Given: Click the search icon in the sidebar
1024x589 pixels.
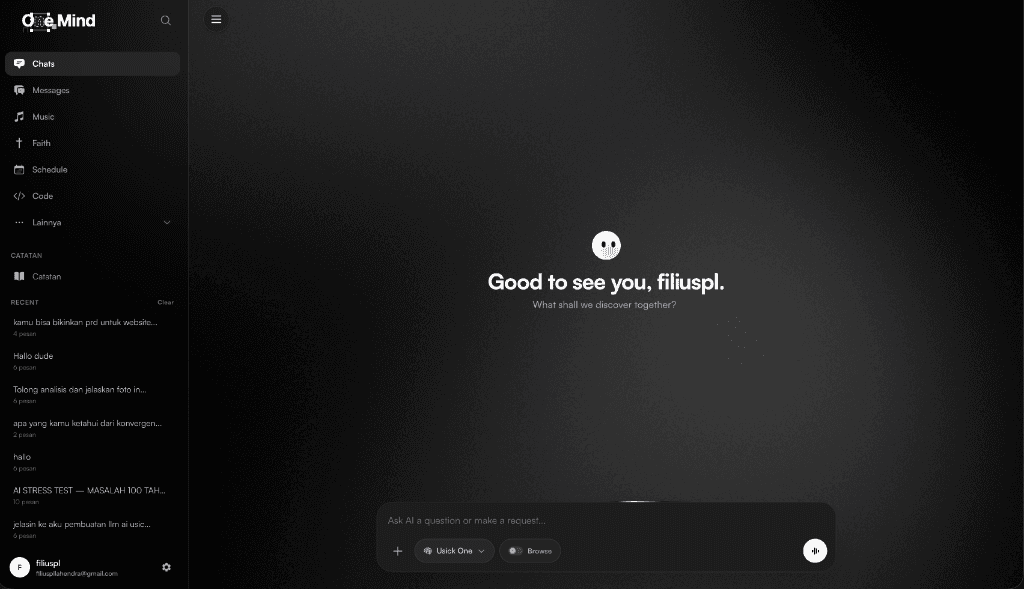Looking at the screenshot, I should click(166, 21).
